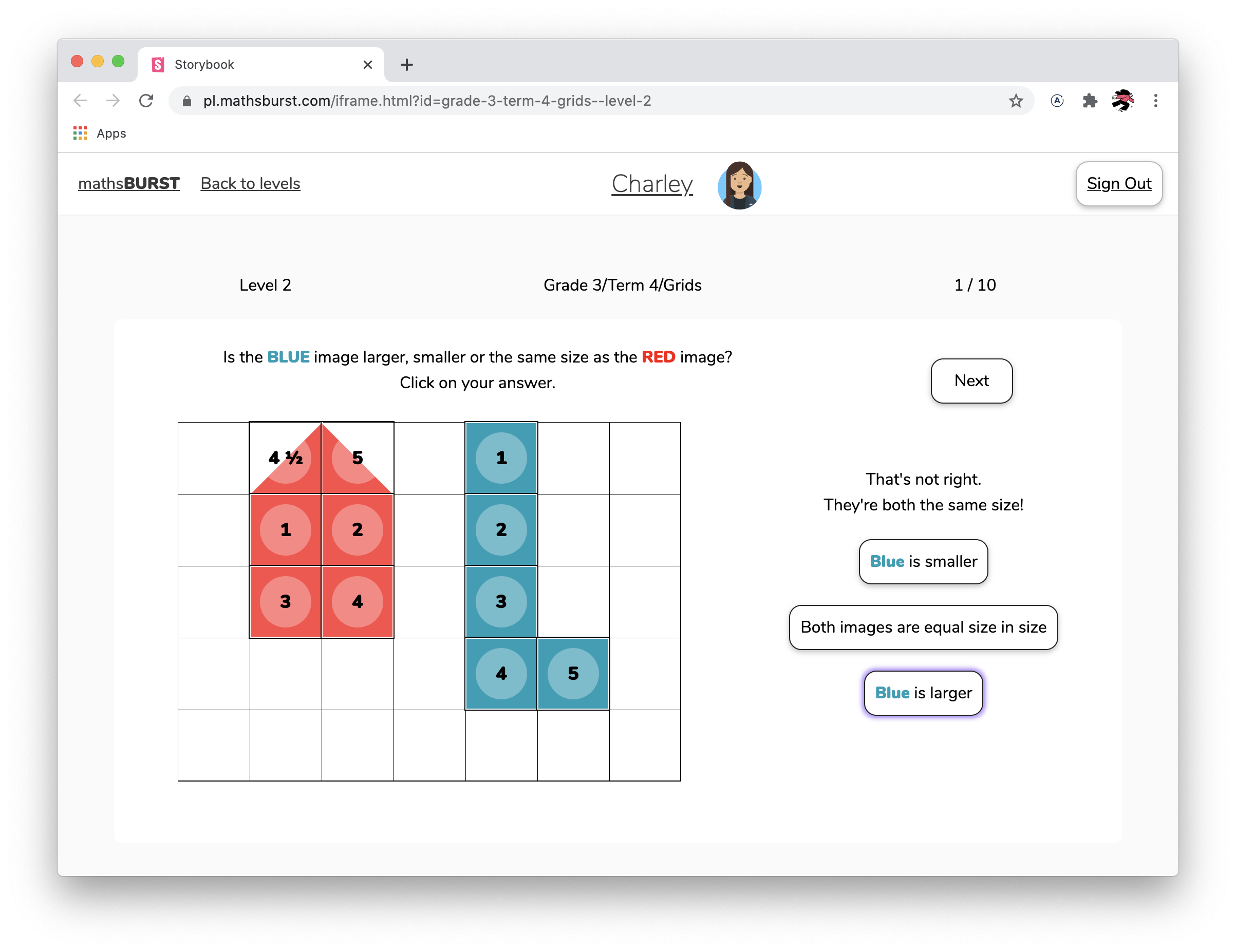Click the red grid square numbered 3
1236x952 pixels.
click(286, 602)
